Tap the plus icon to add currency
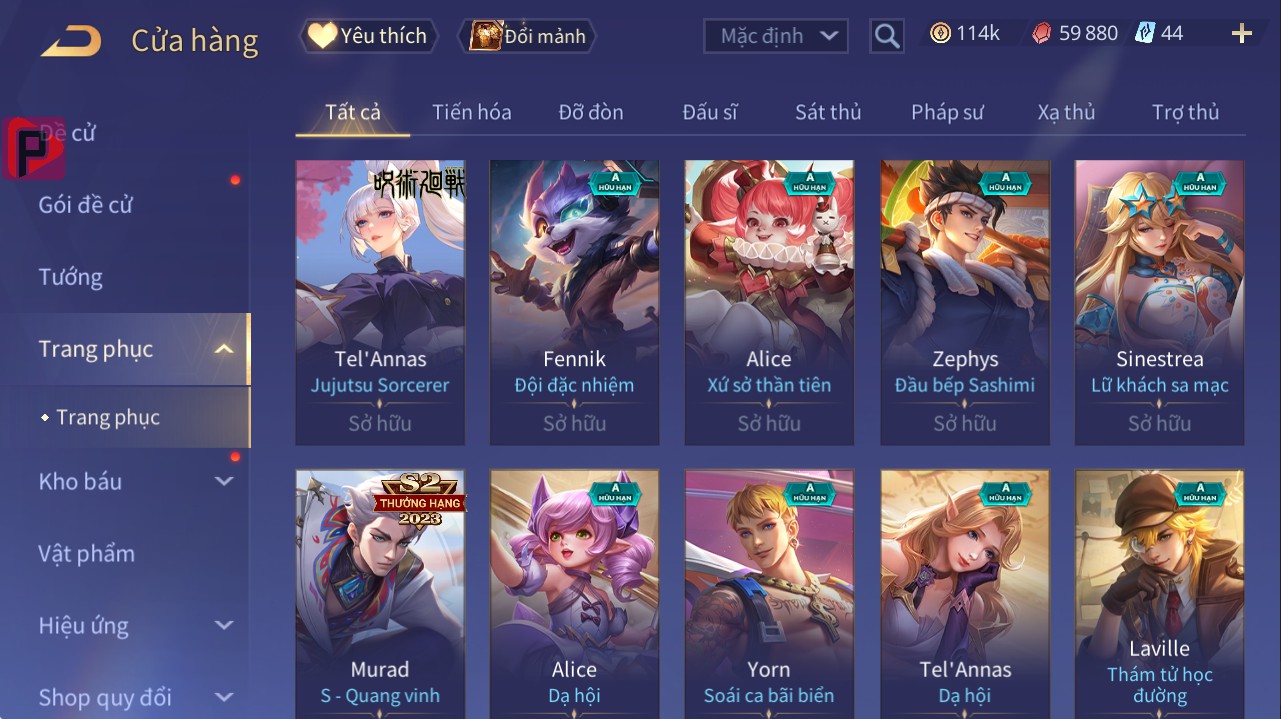 tap(1241, 34)
